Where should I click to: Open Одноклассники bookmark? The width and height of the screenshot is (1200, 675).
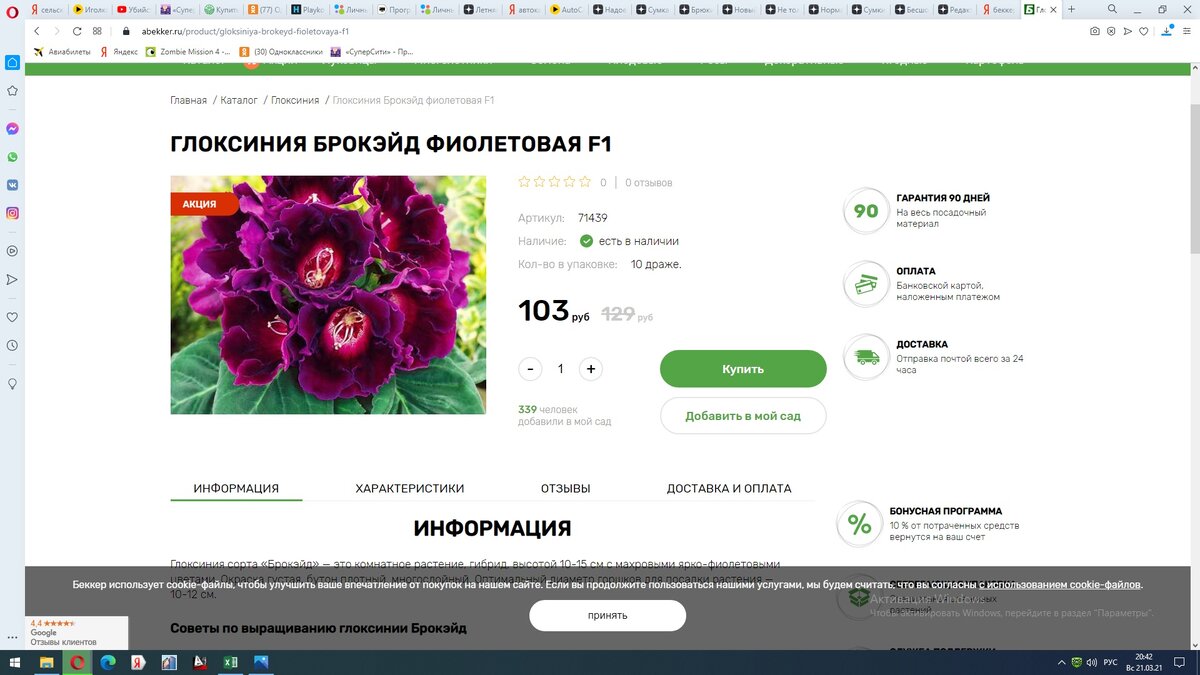point(282,51)
